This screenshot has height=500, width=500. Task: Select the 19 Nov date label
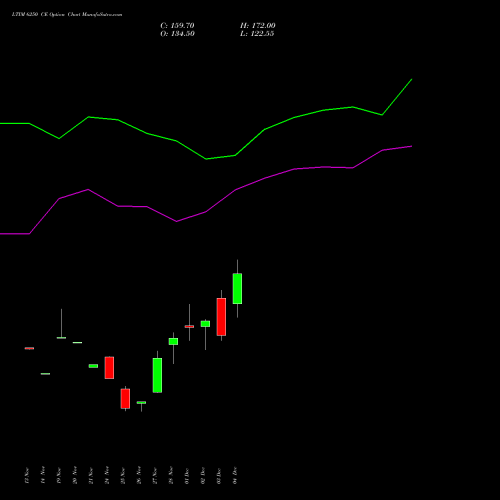click(x=59, y=475)
